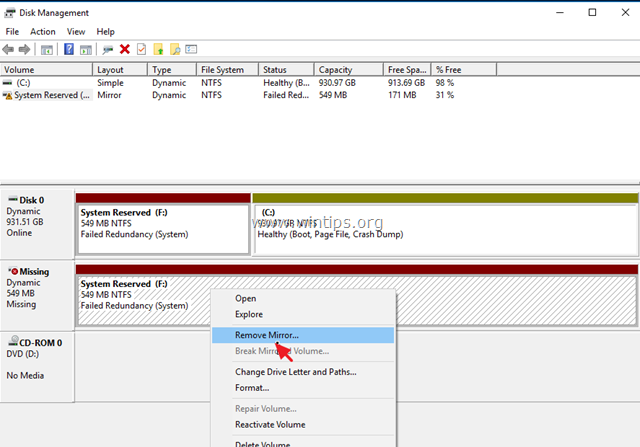Sort by the File System column header
The width and height of the screenshot is (640, 447).
[227, 70]
